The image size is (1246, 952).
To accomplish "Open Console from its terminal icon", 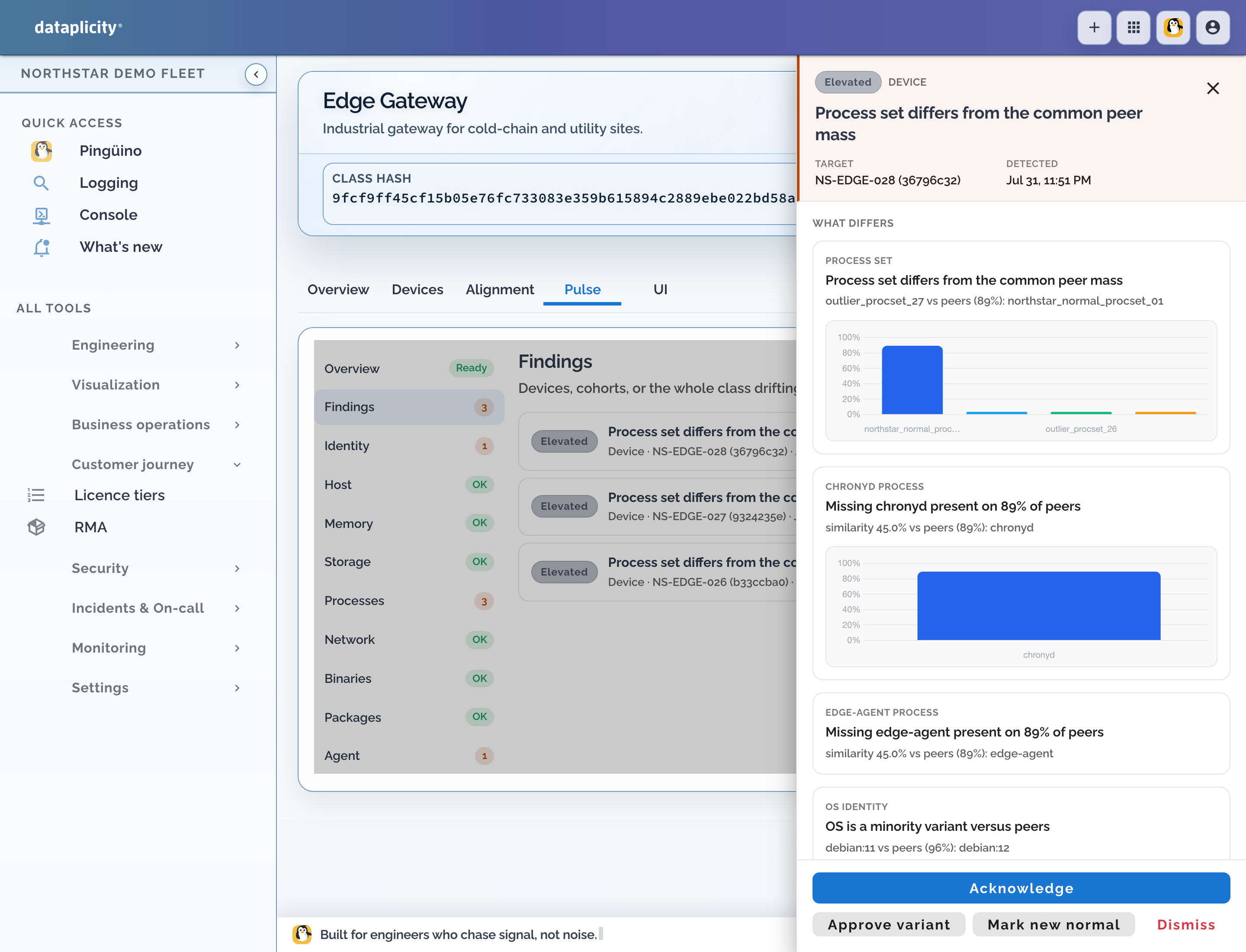I will (x=41, y=215).
